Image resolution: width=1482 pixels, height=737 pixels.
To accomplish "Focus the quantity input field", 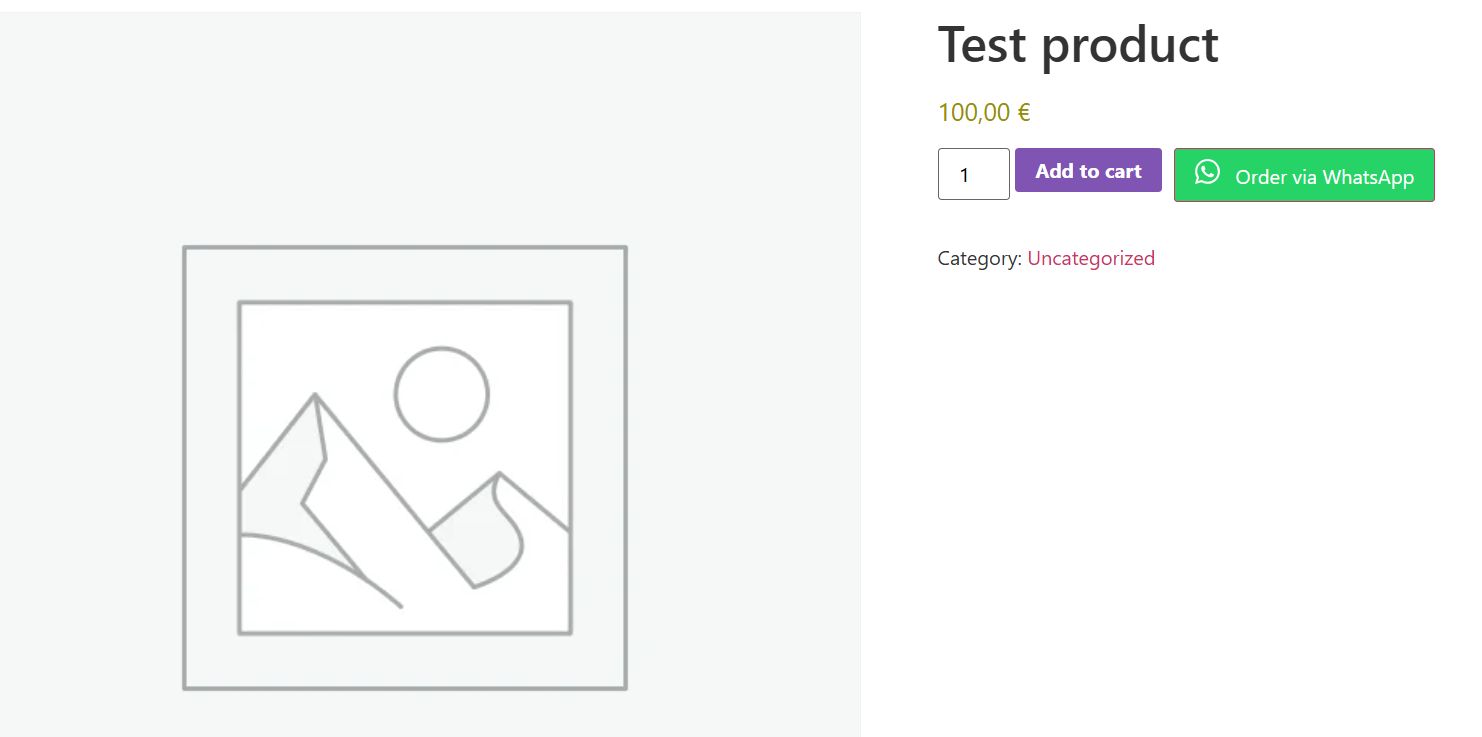I will [x=973, y=175].
